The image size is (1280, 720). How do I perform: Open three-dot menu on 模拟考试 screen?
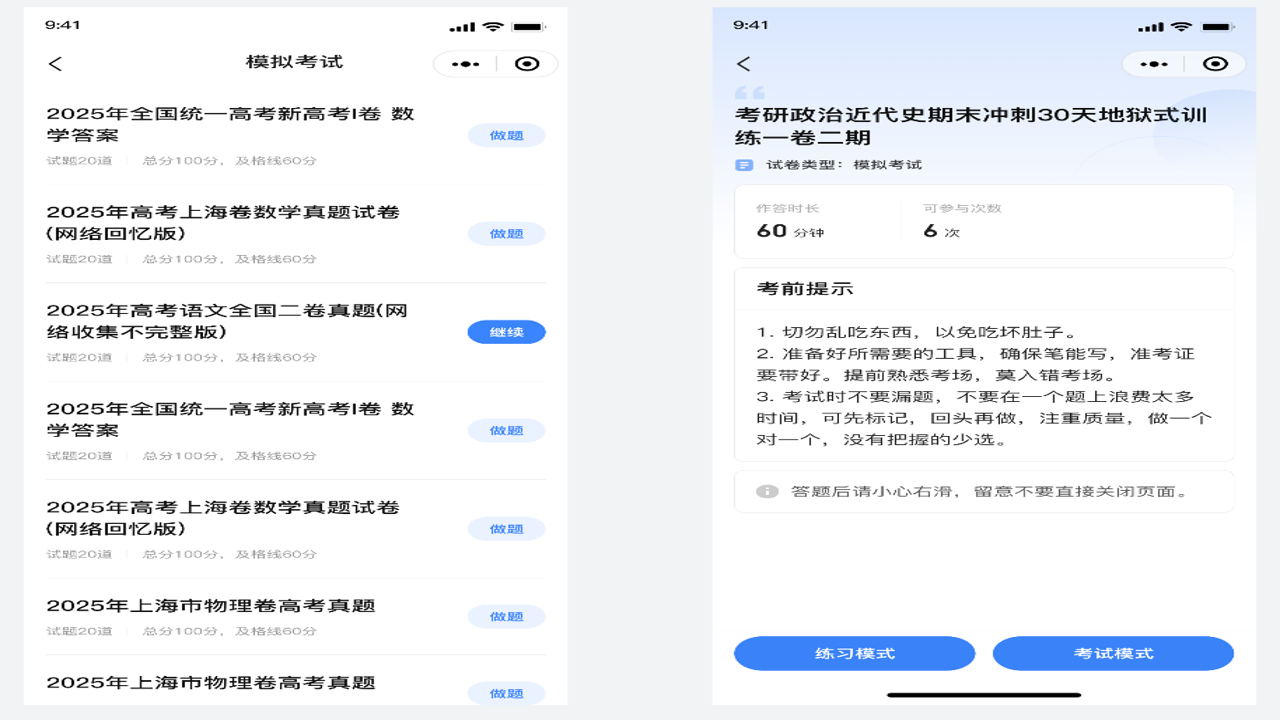tap(465, 64)
